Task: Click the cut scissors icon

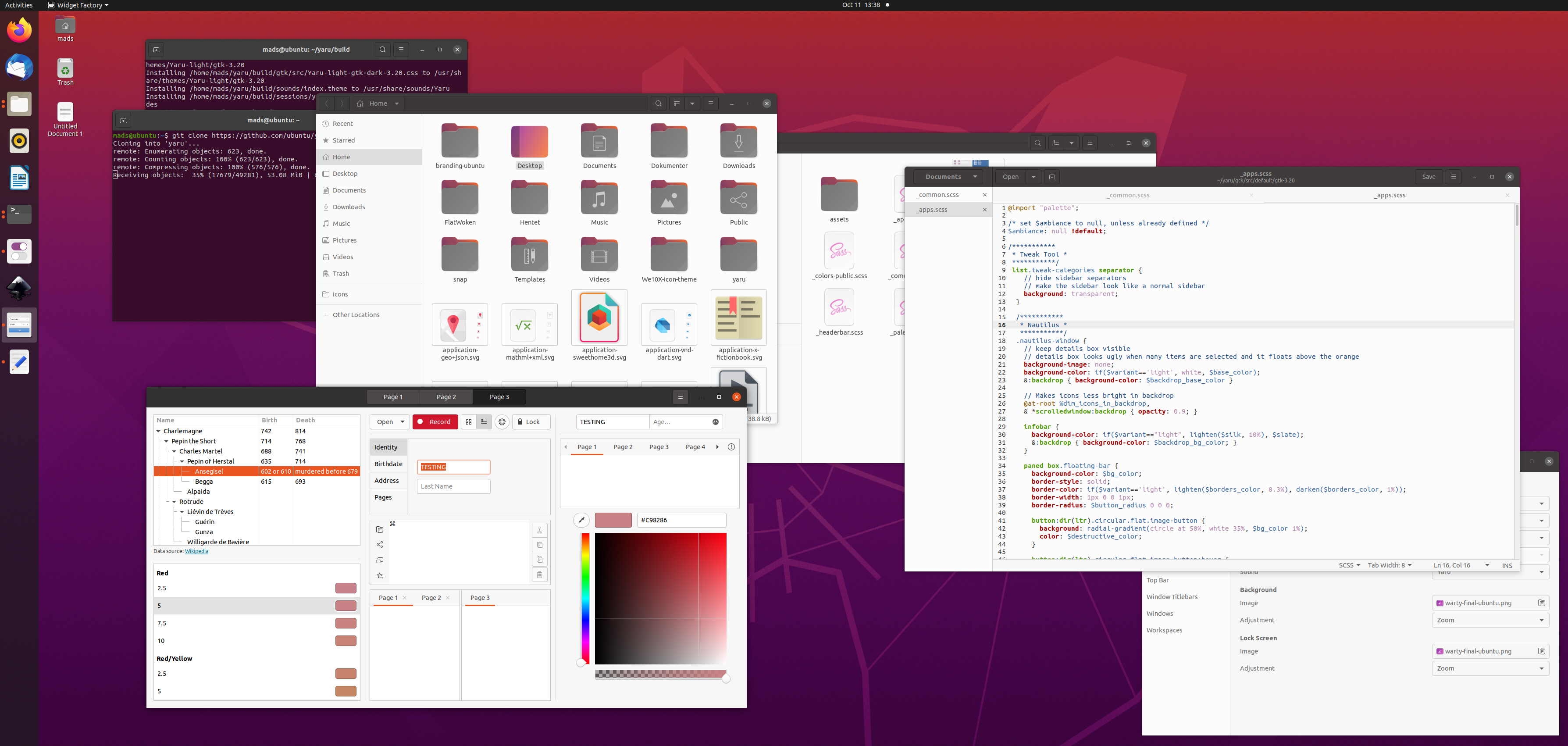Action: pyautogui.click(x=539, y=530)
